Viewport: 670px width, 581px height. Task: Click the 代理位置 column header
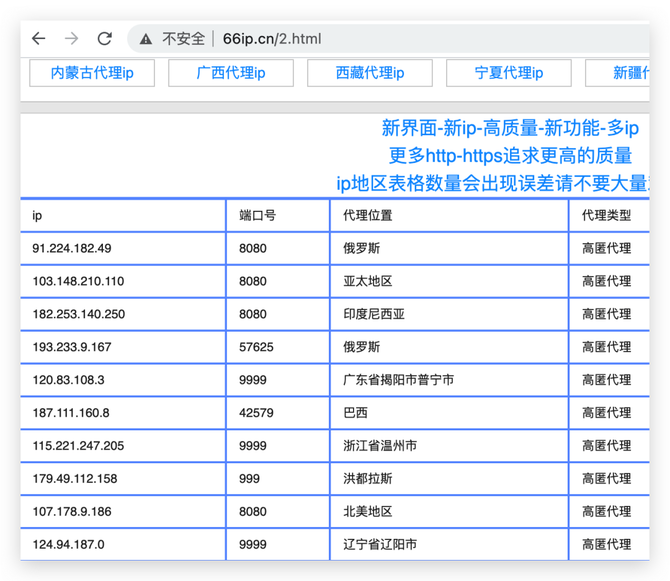click(x=367, y=215)
